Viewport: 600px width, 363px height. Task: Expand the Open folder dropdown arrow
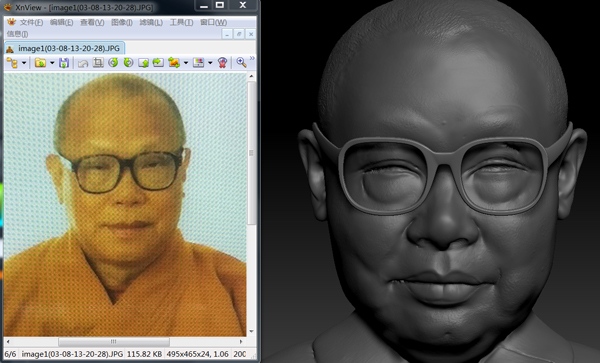click(52, 63)
